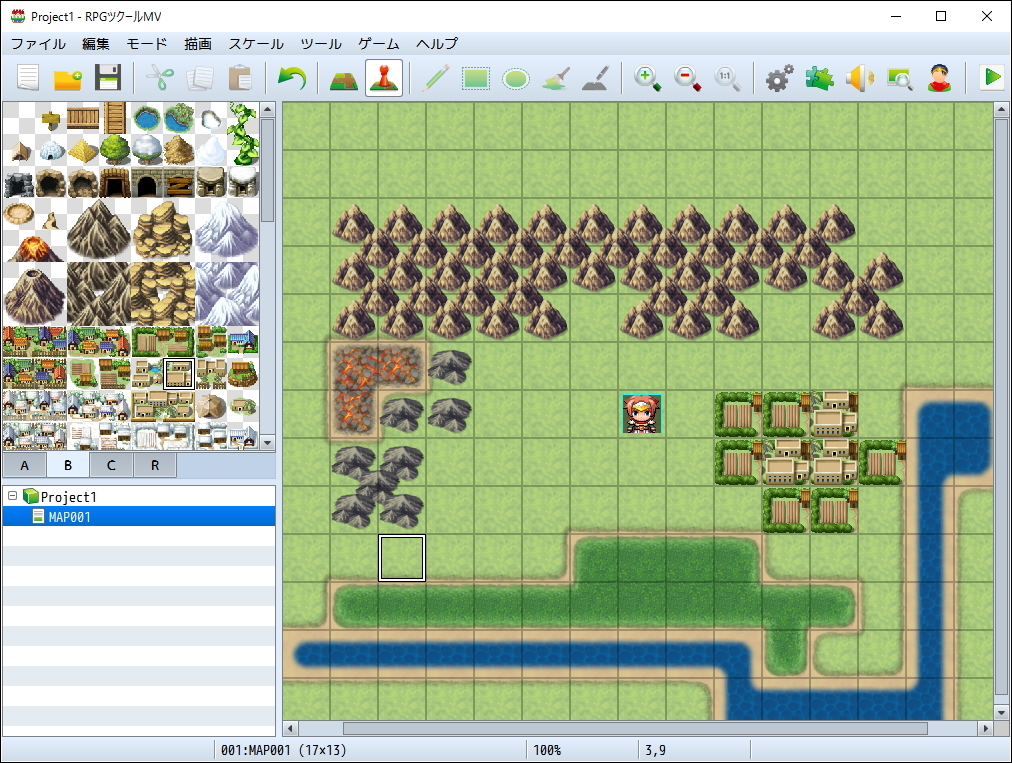The width and height of the screenshot is (1012, 763).
Task: Click the 001:MAP001 (17x13) status text
Action: 284,750
